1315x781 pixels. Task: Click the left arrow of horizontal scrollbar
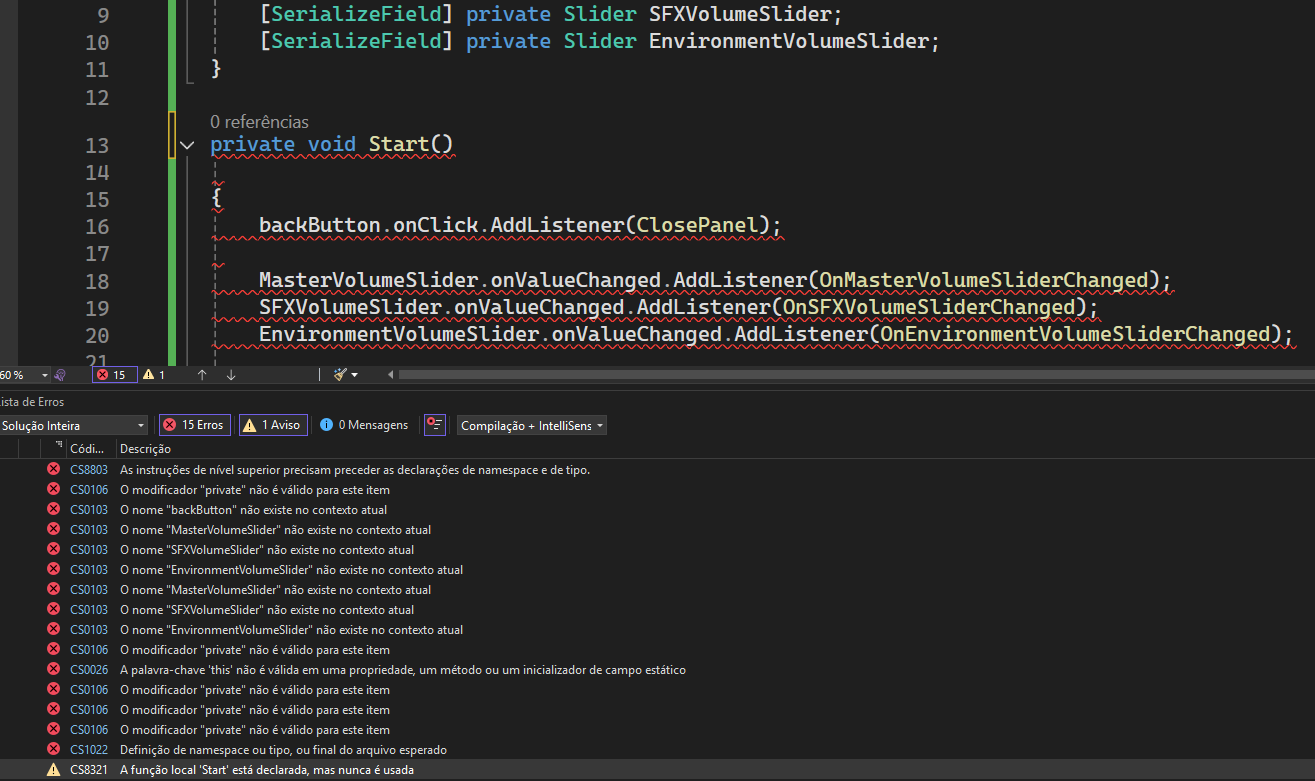point(391,375)
